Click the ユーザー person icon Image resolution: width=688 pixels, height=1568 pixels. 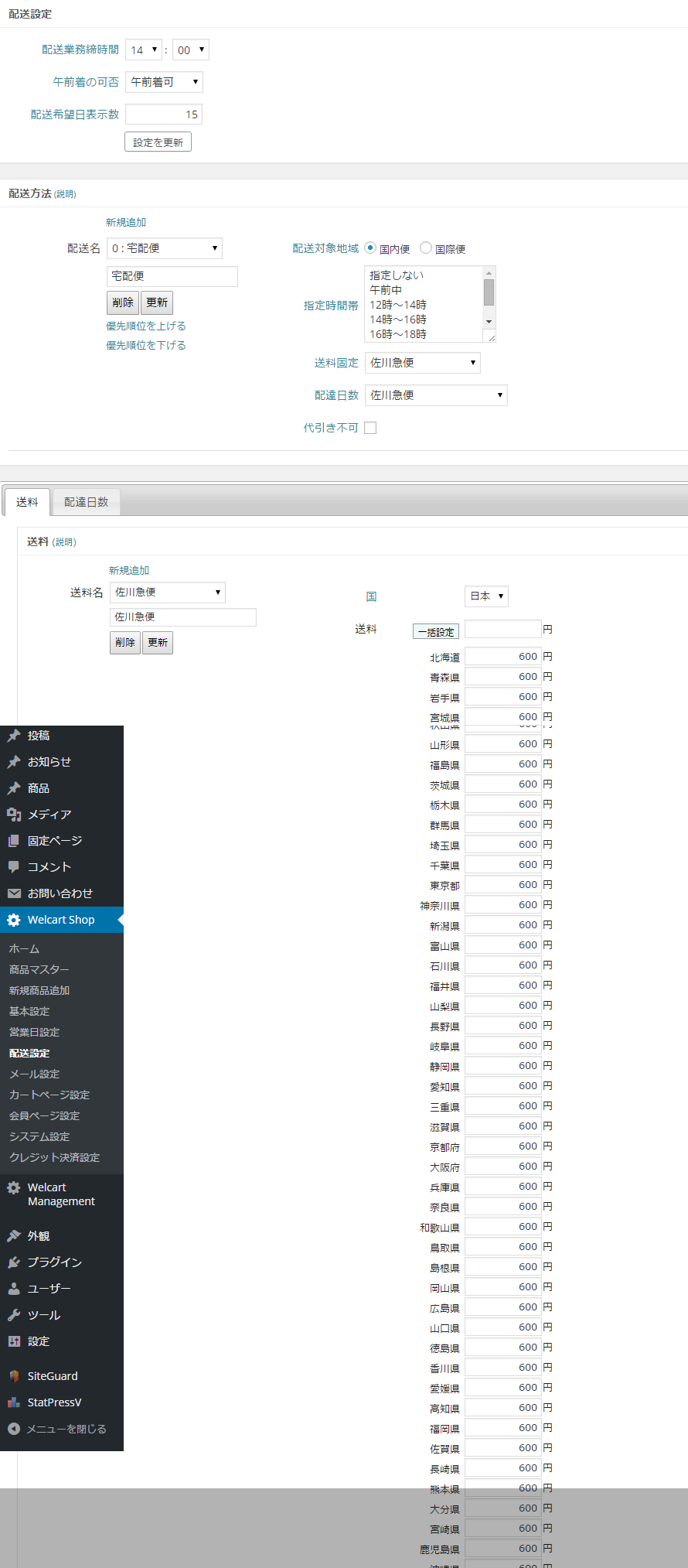click(x=14, y=1289)
